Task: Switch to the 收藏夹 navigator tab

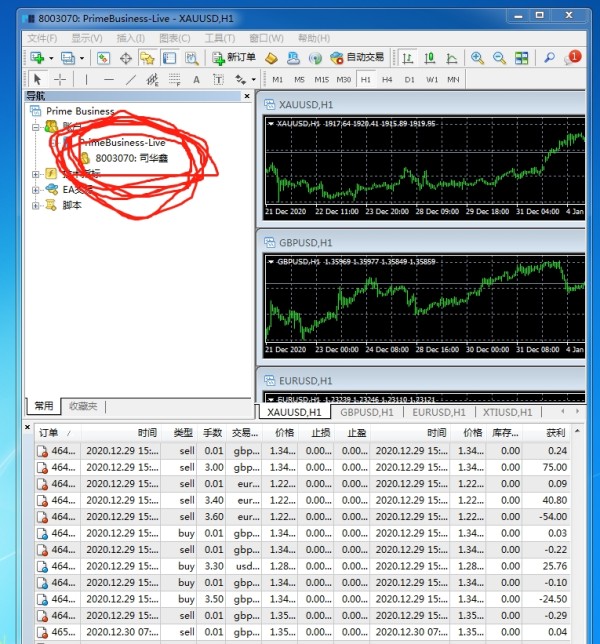Action: point(83,406)
